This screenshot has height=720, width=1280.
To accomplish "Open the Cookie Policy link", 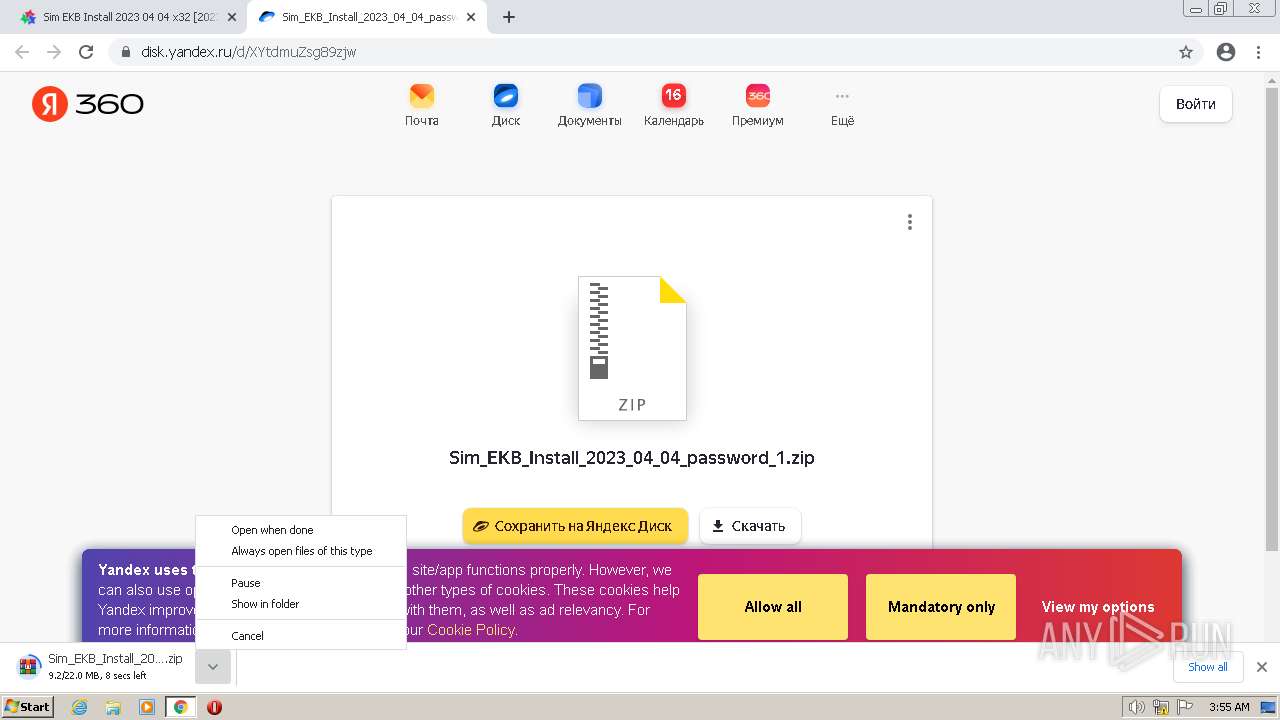I will pos(470,630).
